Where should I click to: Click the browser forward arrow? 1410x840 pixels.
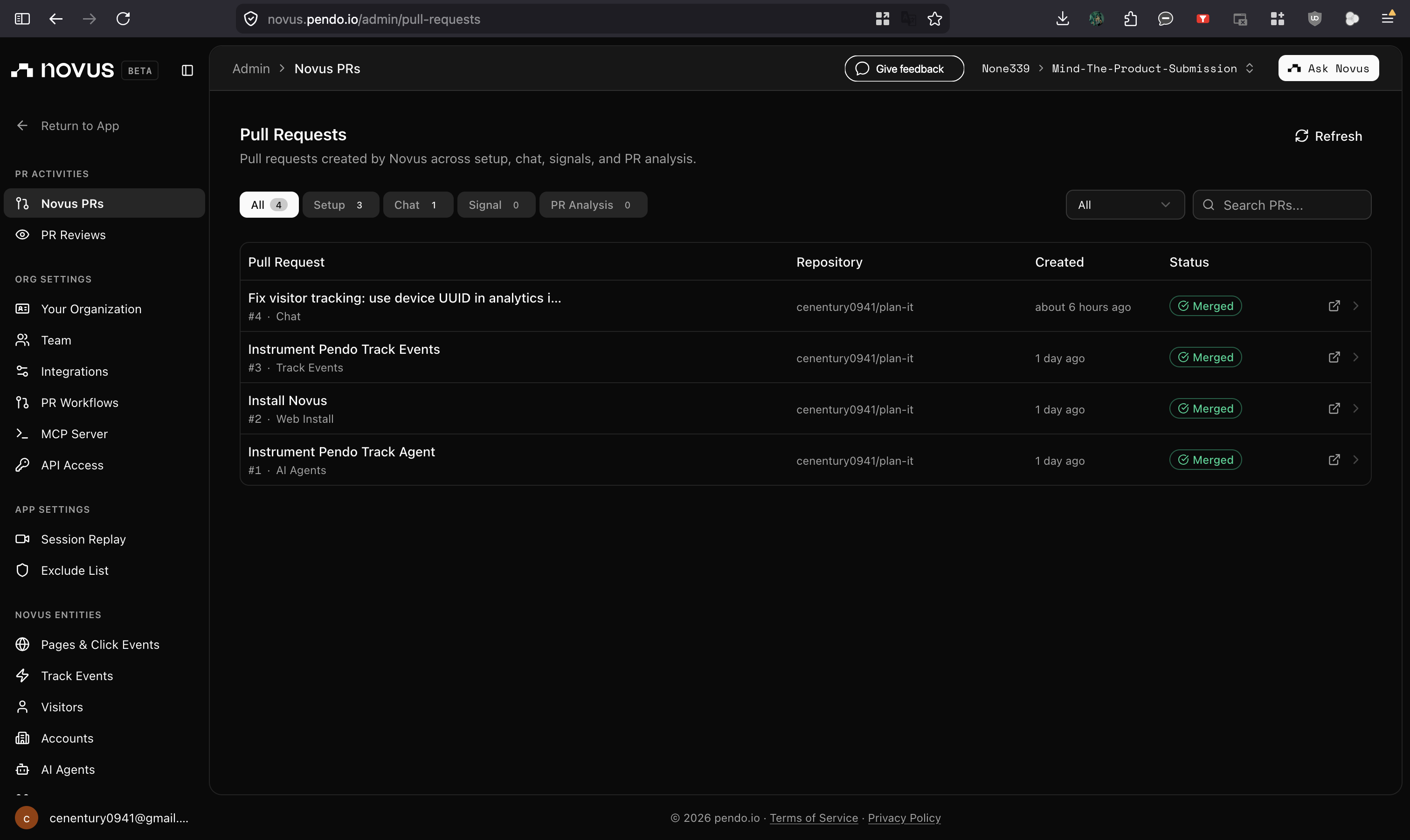(90, 19)
